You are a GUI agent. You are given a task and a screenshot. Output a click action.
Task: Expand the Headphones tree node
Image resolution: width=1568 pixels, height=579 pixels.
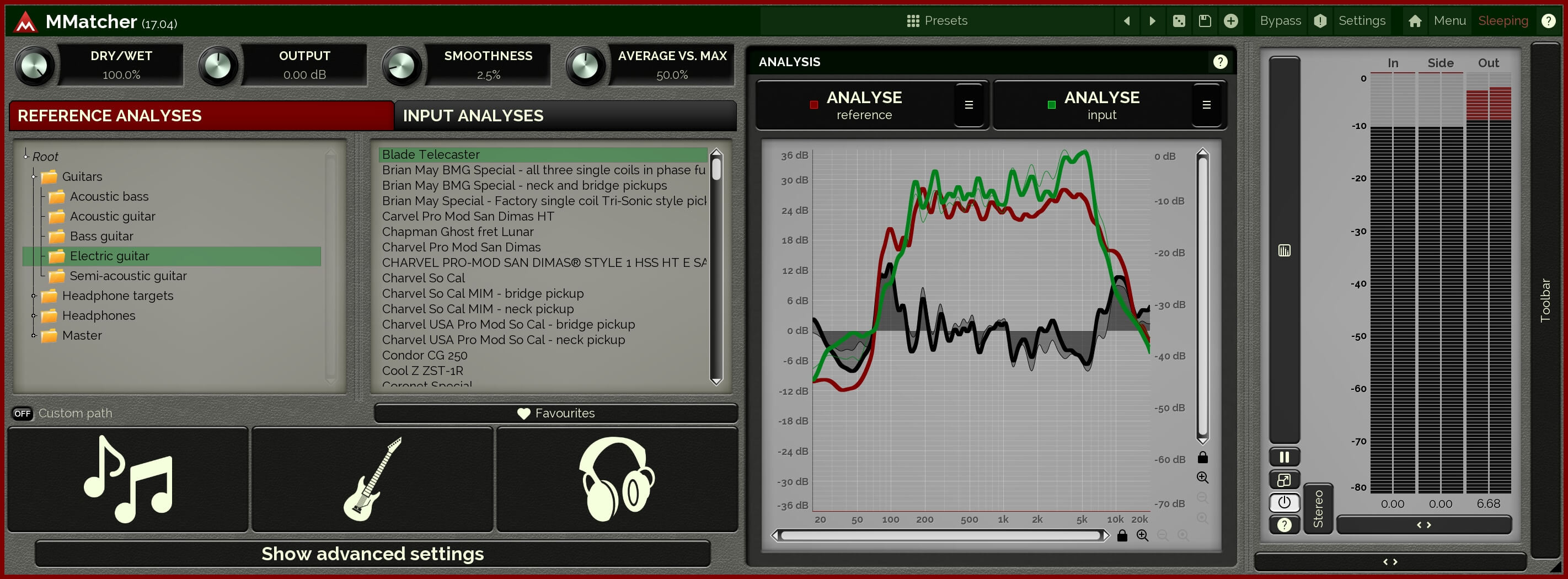[34, 316]
